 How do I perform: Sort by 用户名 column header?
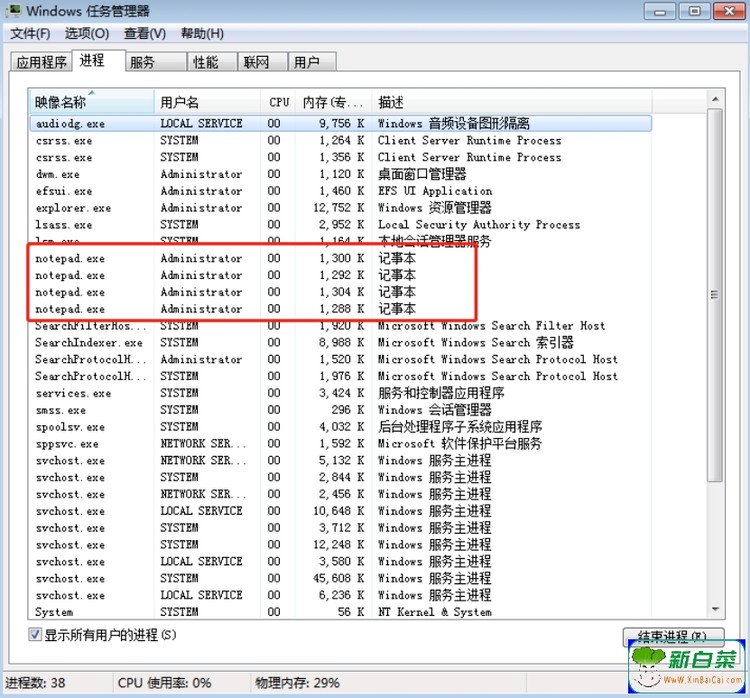tap(208, 102)
